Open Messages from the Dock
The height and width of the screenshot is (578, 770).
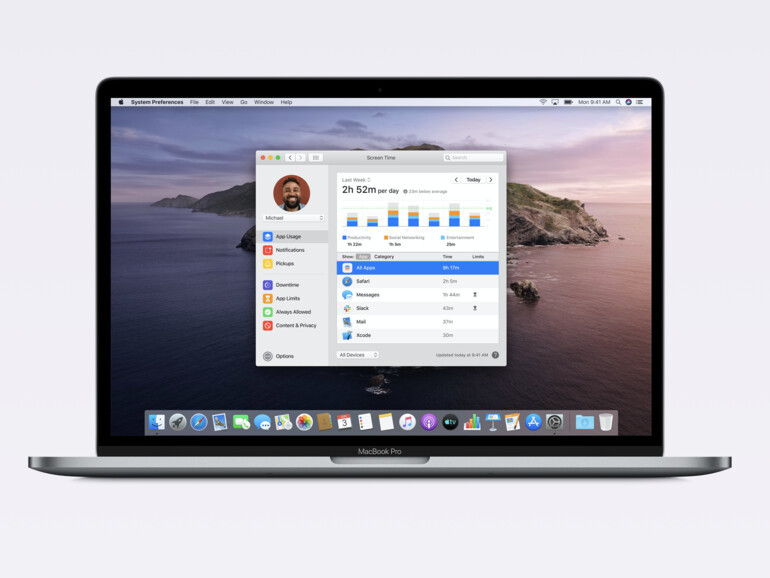click(x=262, y=422)
